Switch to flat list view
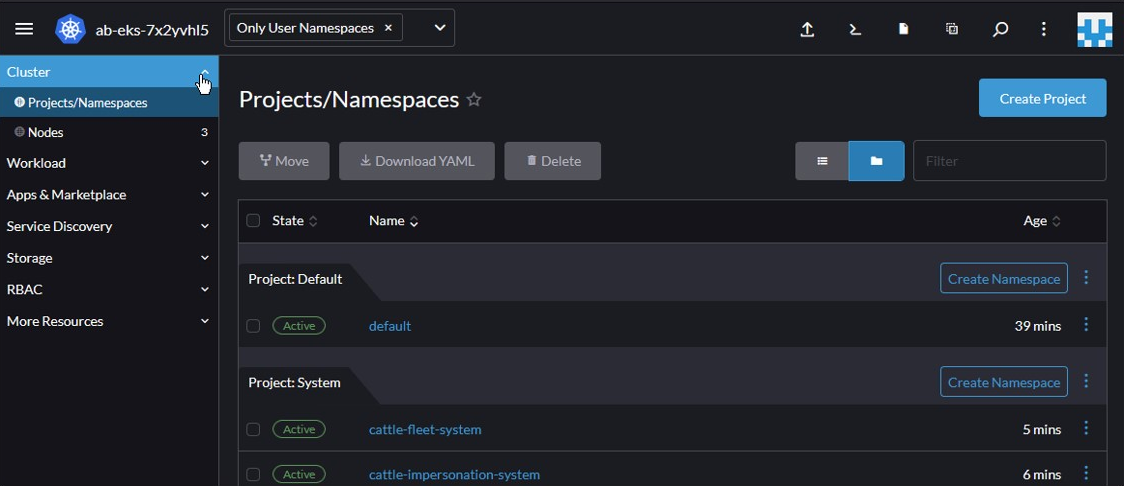The width and height of the screenshot is (1124, 486). coord(822,161)
